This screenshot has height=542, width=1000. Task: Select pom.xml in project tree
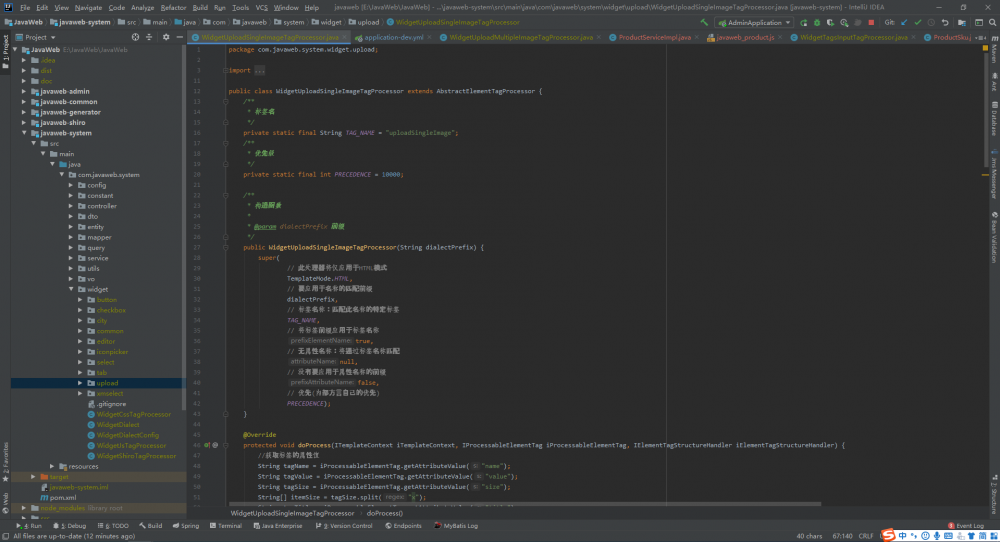click(x=64, y=497)
